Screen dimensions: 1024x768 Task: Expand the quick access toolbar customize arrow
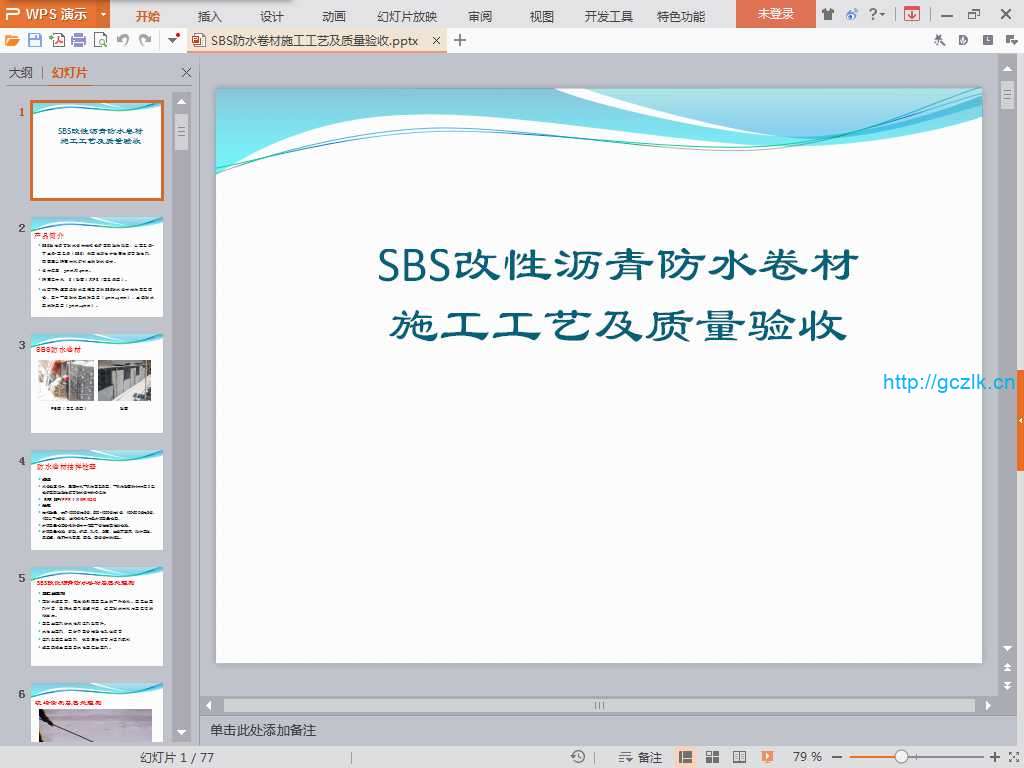(174, 40)
